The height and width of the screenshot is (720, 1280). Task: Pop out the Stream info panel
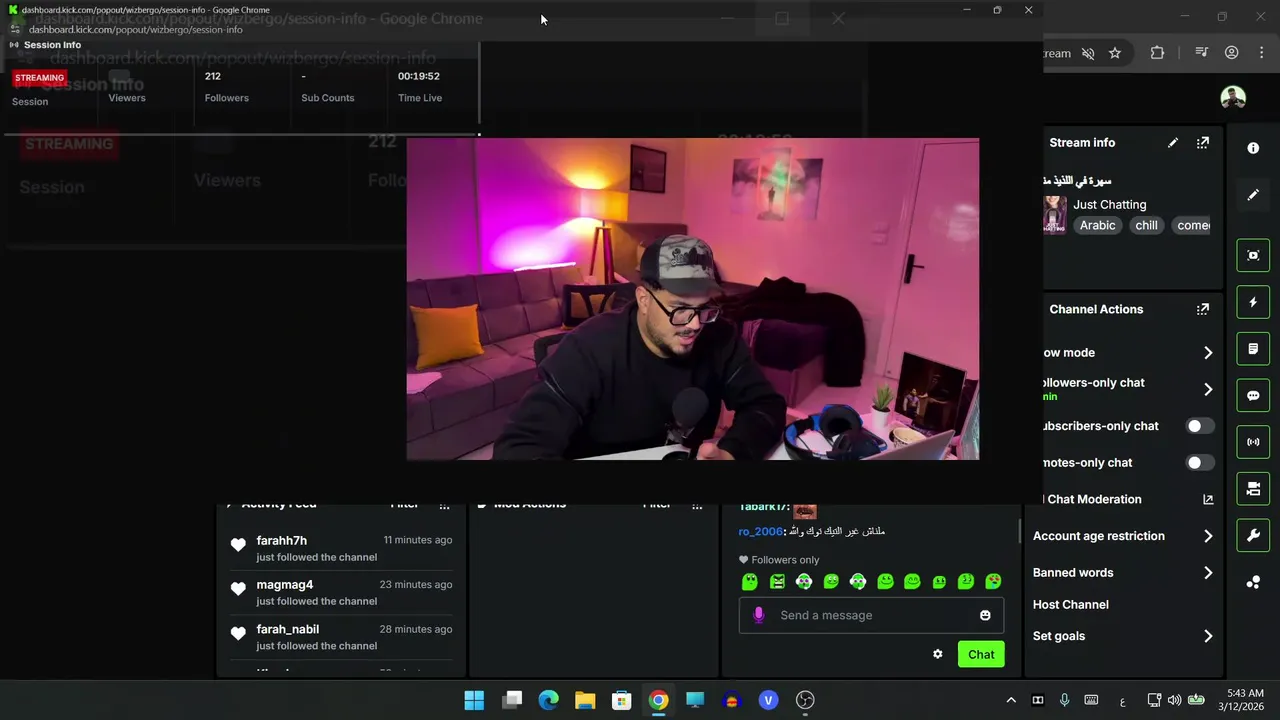pos(1203,143)
